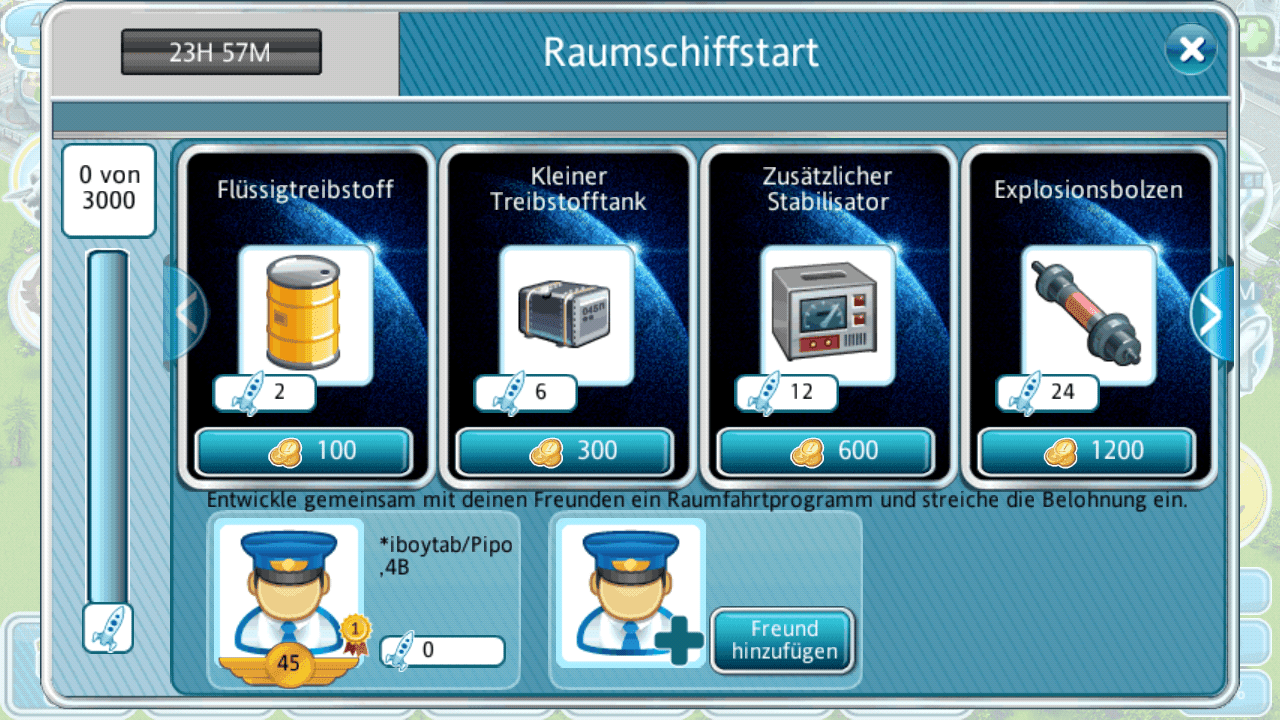Tap rocket points badge showing 24
Screen dimensions: 1280x720
pos(1047,392)
